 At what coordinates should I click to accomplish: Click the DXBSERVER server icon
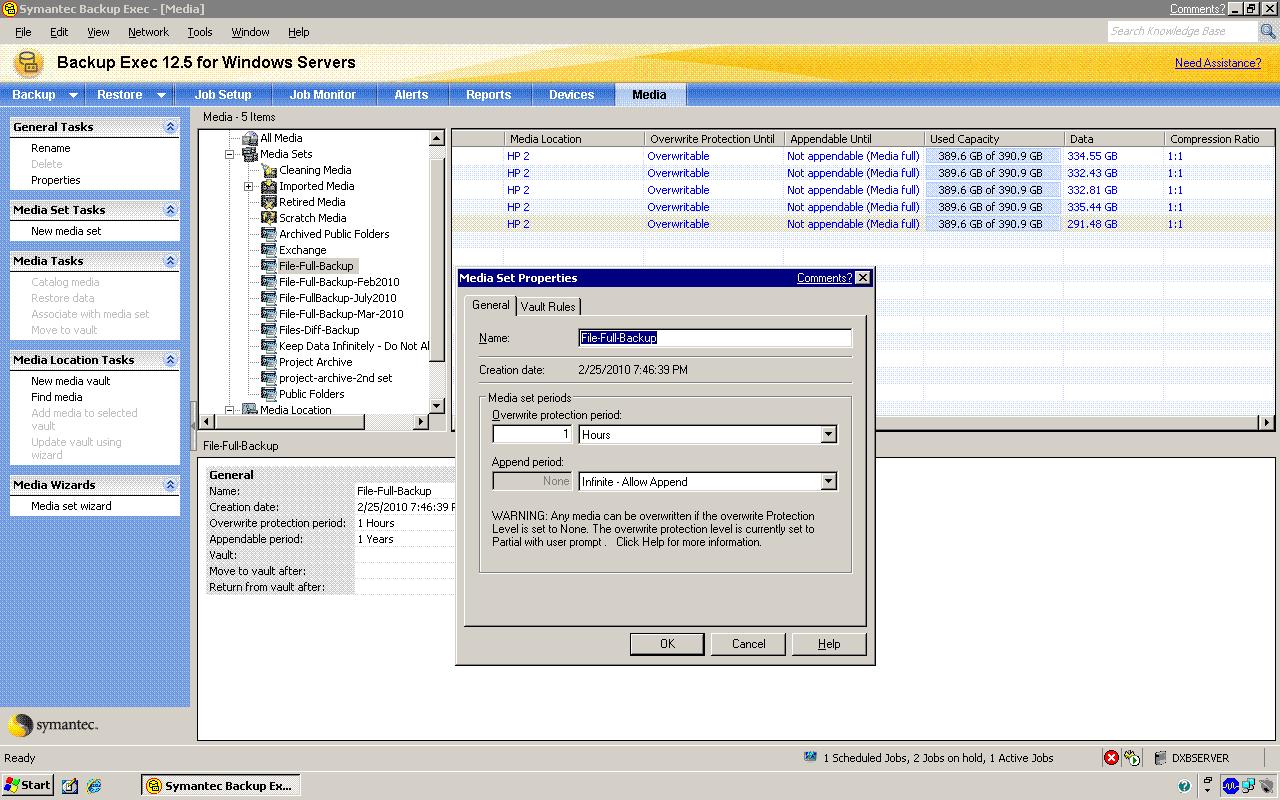pyautogui.click(x=1160, y=758)
